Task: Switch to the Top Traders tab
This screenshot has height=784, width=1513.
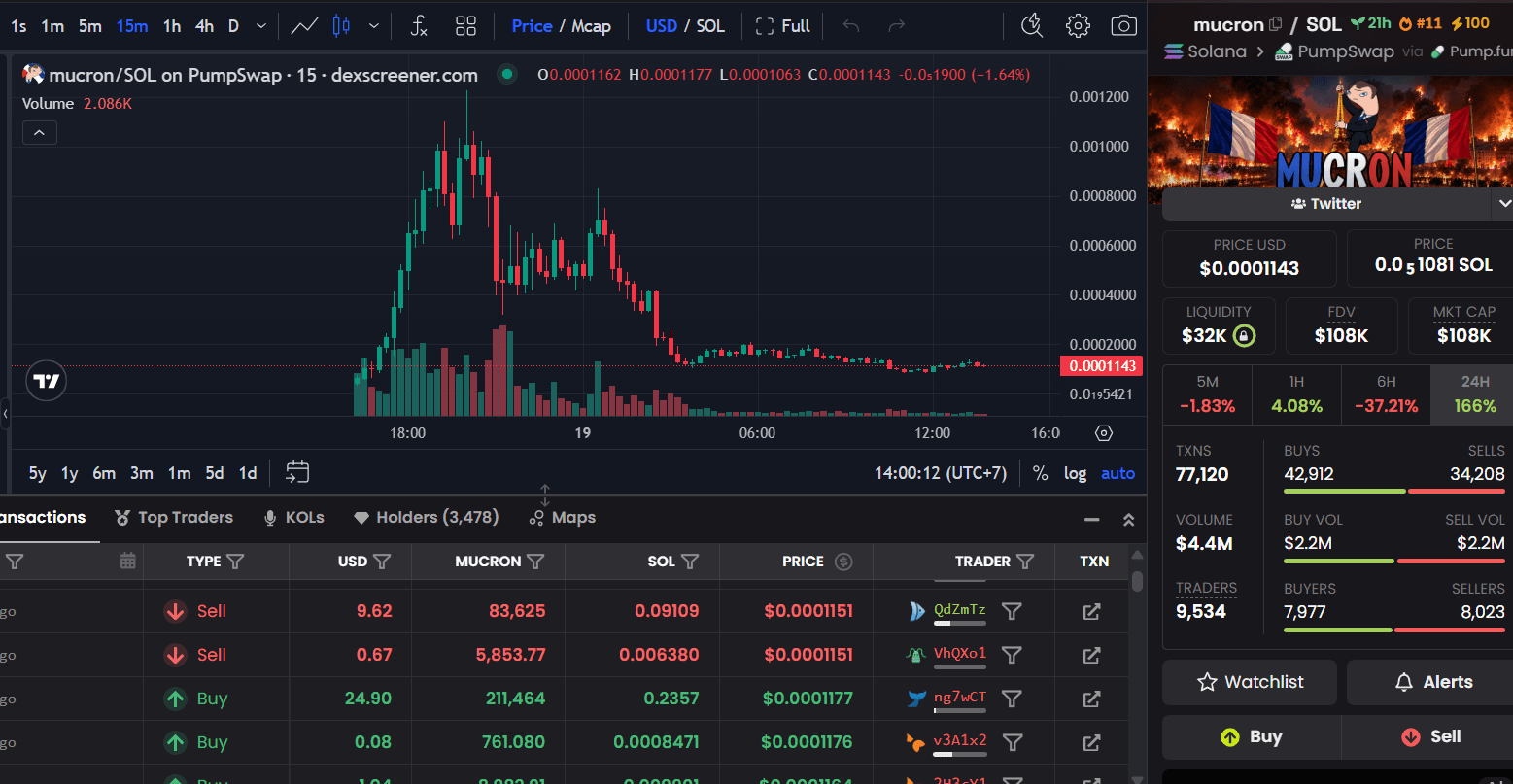Action: (x=174, y=518)
